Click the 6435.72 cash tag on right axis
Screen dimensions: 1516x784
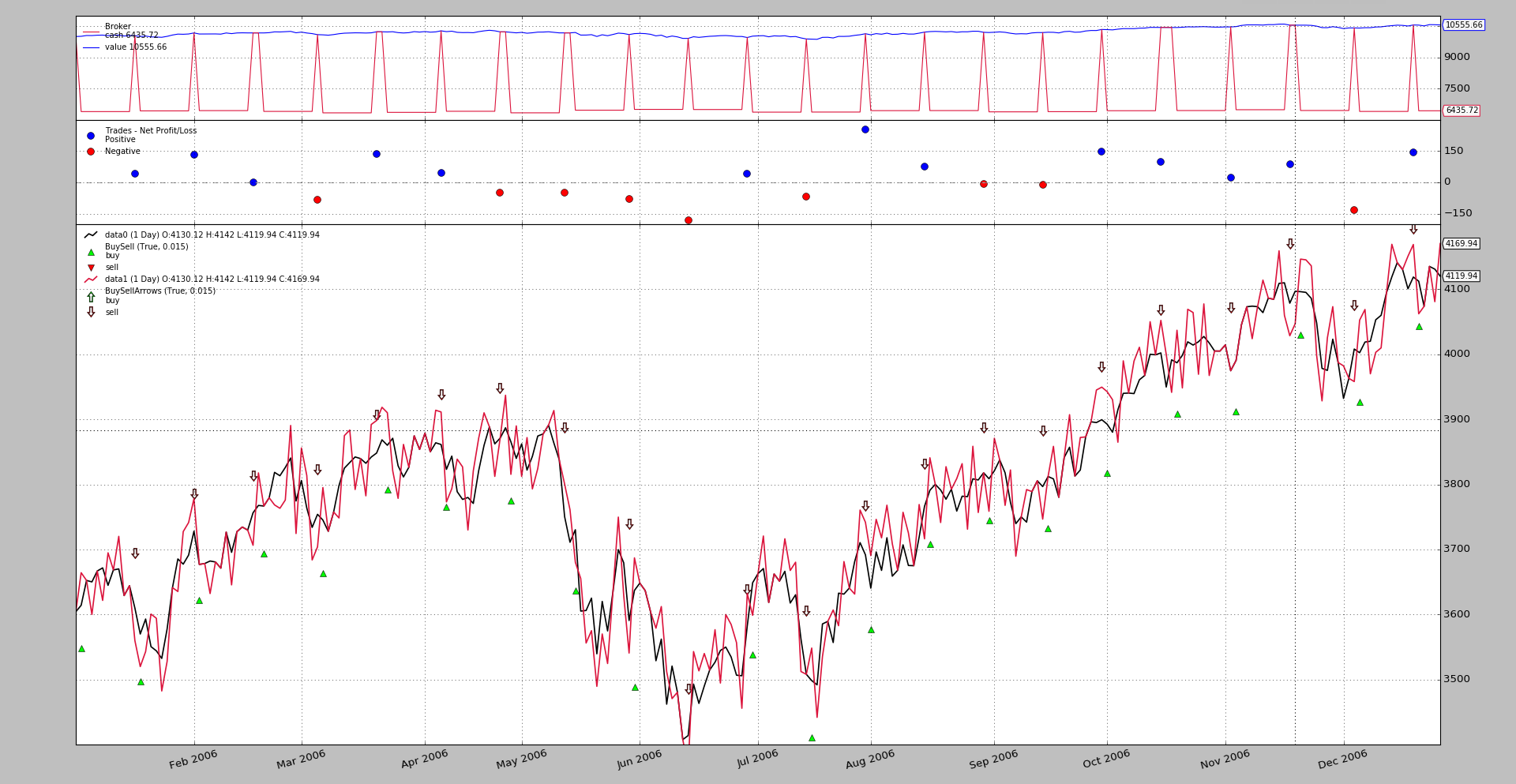click(1461, 111)
